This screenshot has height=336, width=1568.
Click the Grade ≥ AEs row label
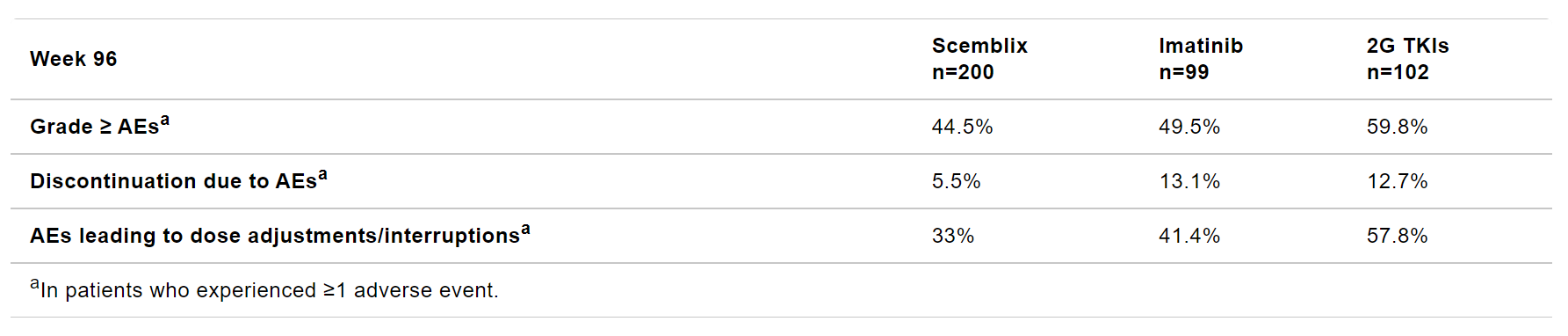tap(99, 126)
